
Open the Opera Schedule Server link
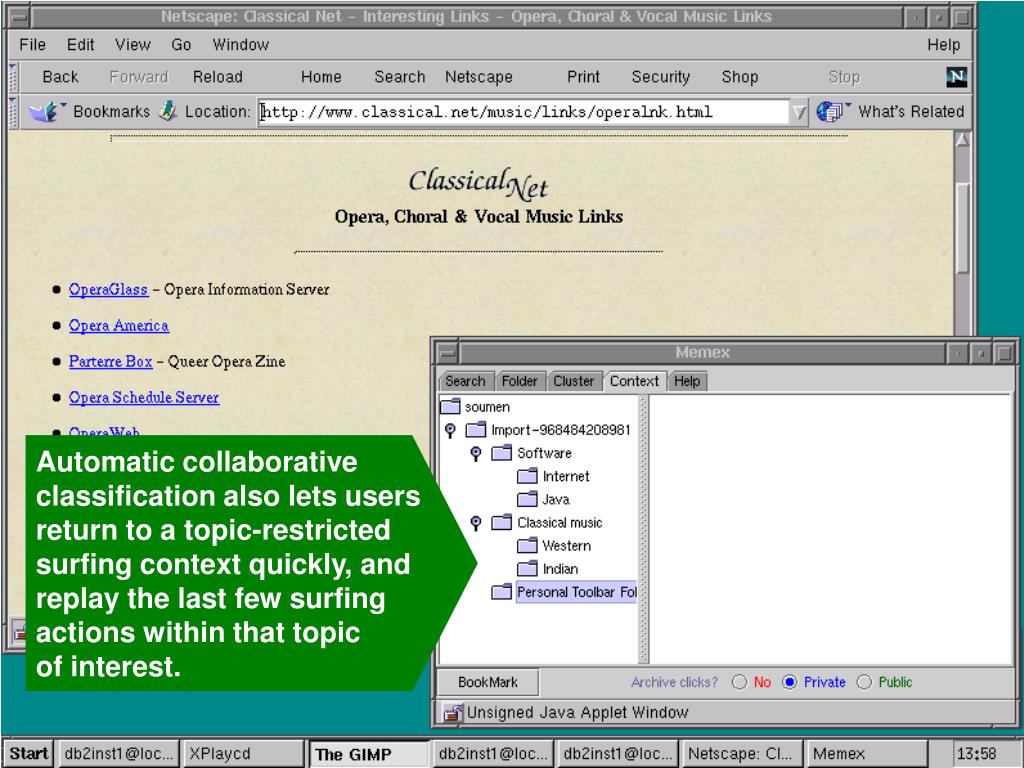[x=144, y=397]
